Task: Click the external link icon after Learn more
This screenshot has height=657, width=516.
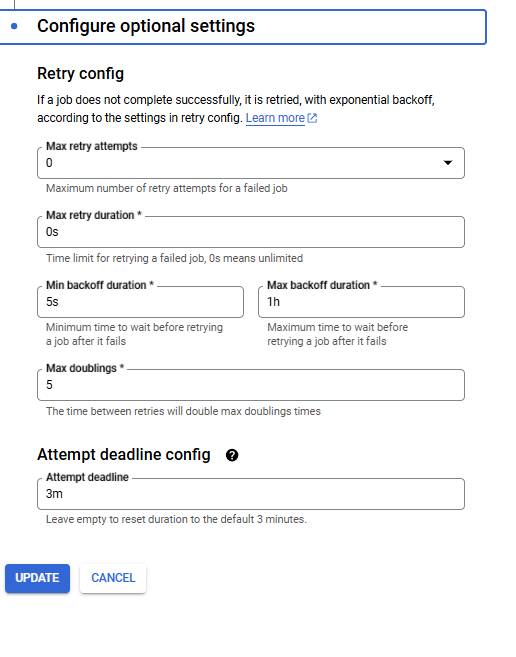Action: click(x=312, y=118)
